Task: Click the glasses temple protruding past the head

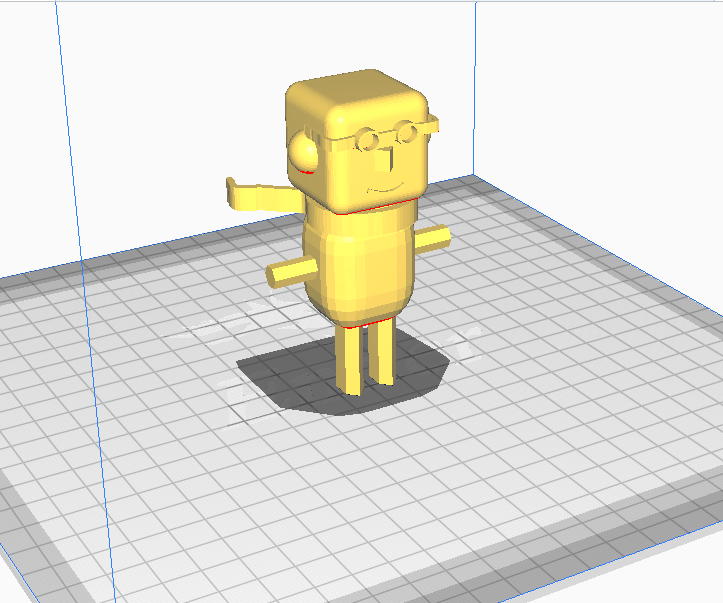Action: pos(431,124)
